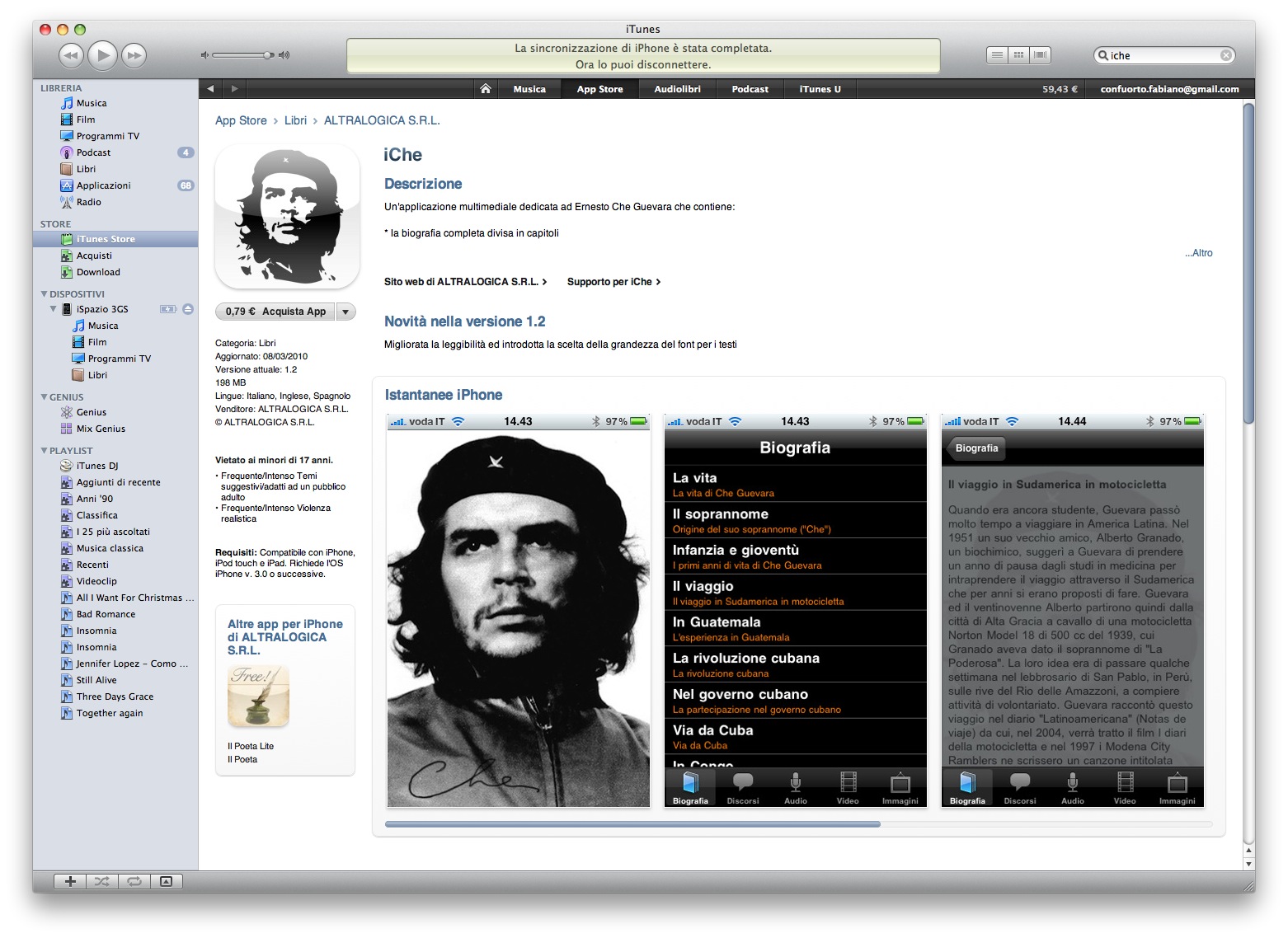Click the account email confuorto.fabiano@gmail.com
The image size is (1288, 938).
pos(1169,89)
